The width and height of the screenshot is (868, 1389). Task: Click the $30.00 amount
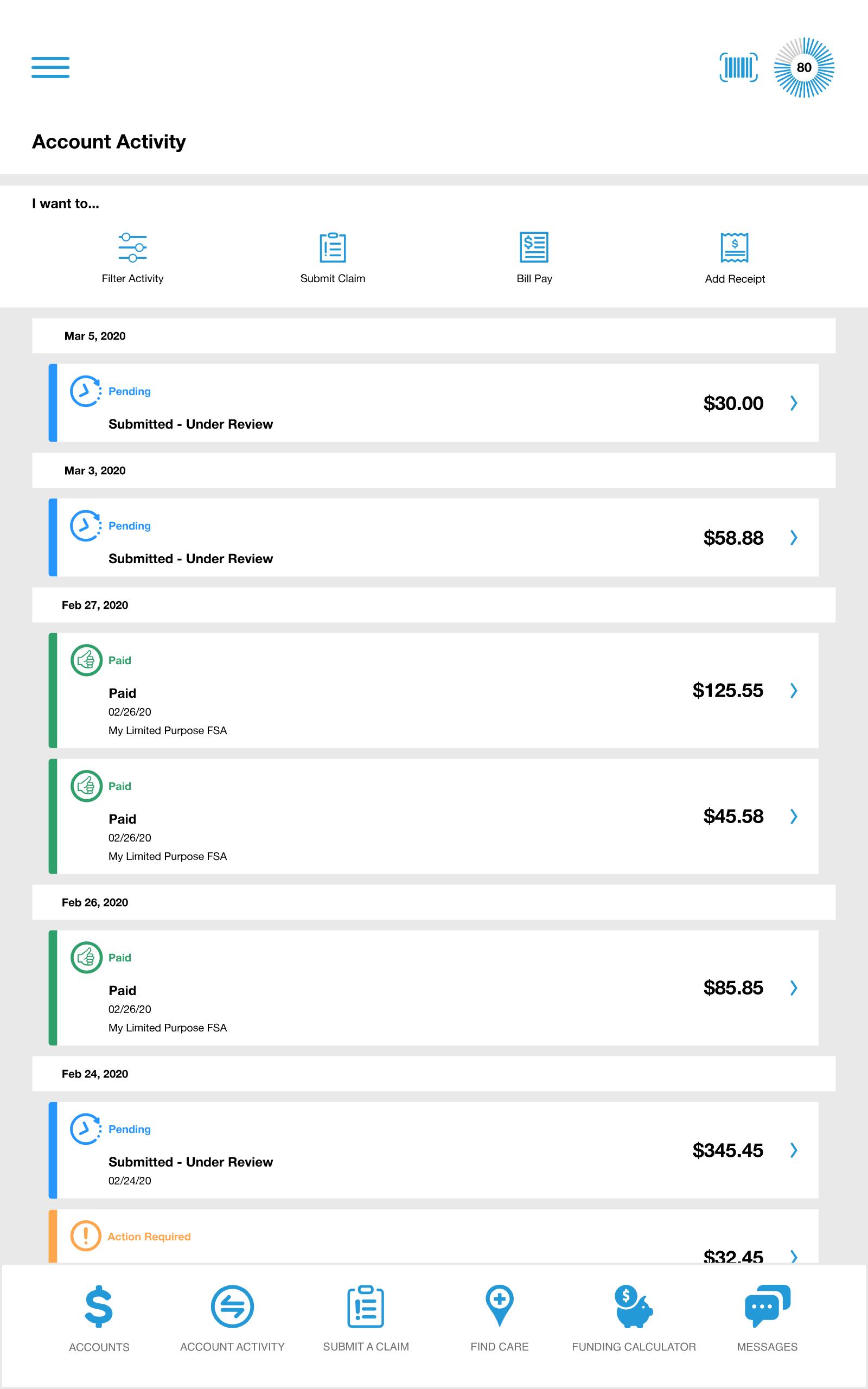tap(733, 403)
